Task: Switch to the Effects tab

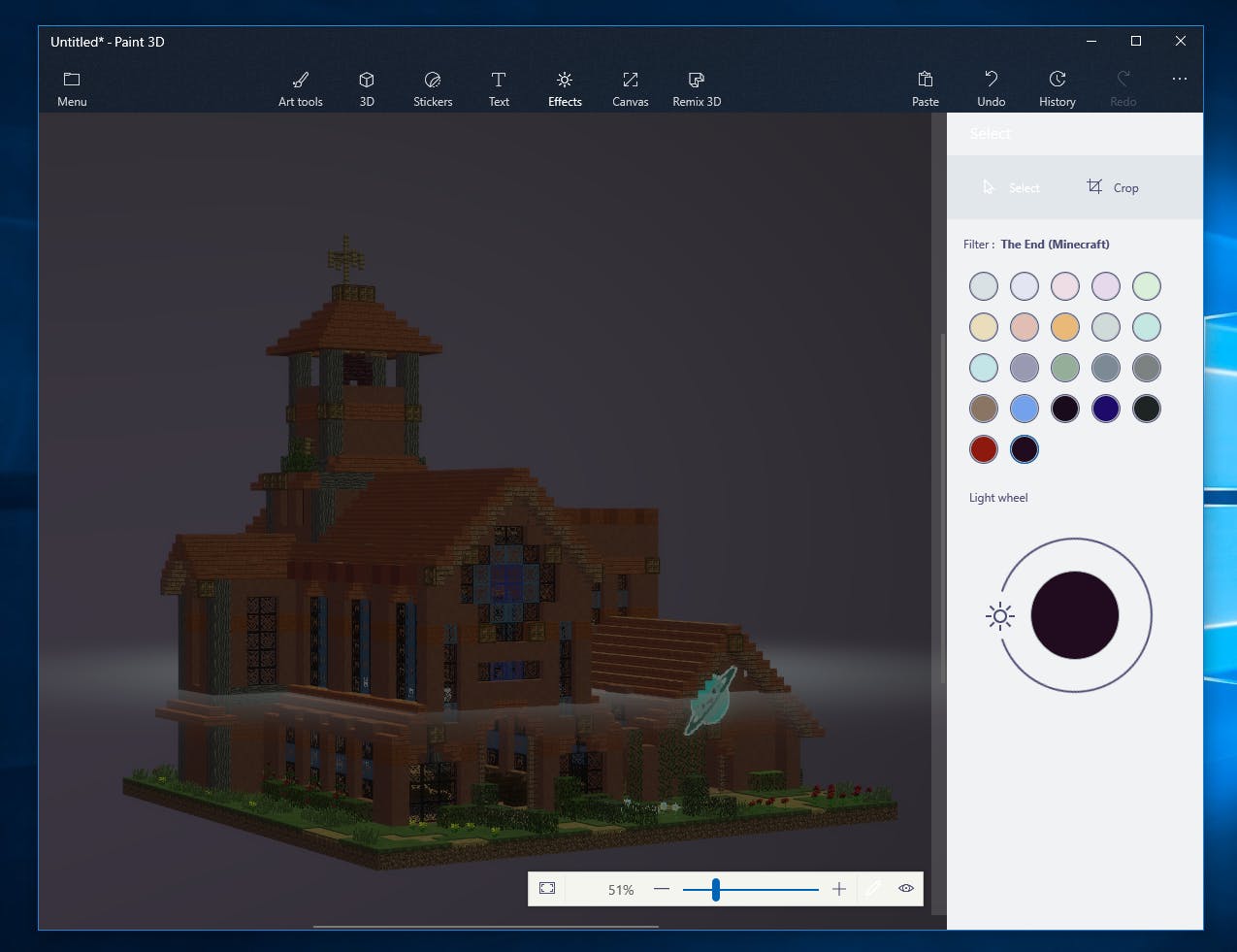Action: 565,88
